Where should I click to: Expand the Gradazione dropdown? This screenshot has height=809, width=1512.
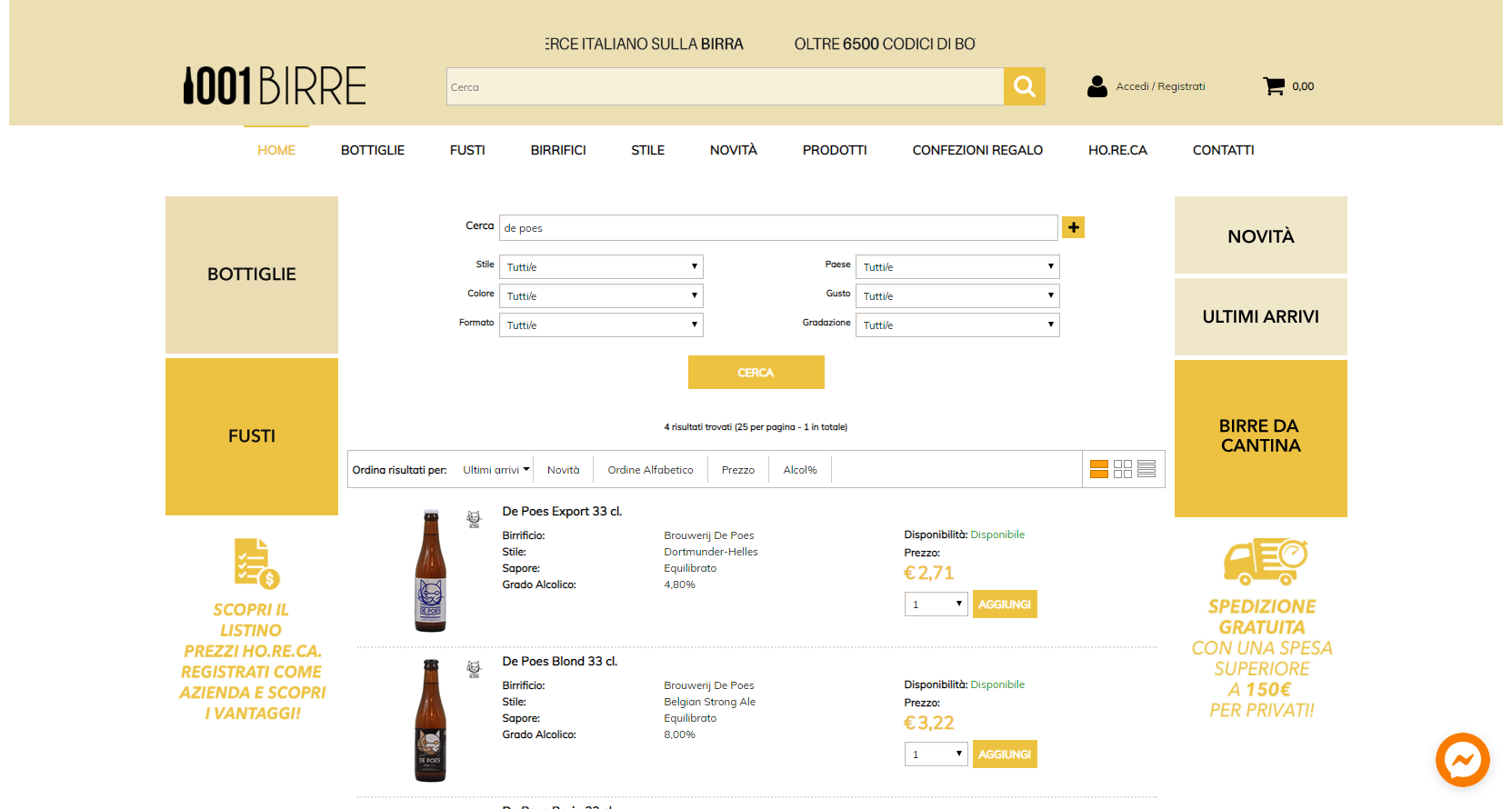(957, 325)
